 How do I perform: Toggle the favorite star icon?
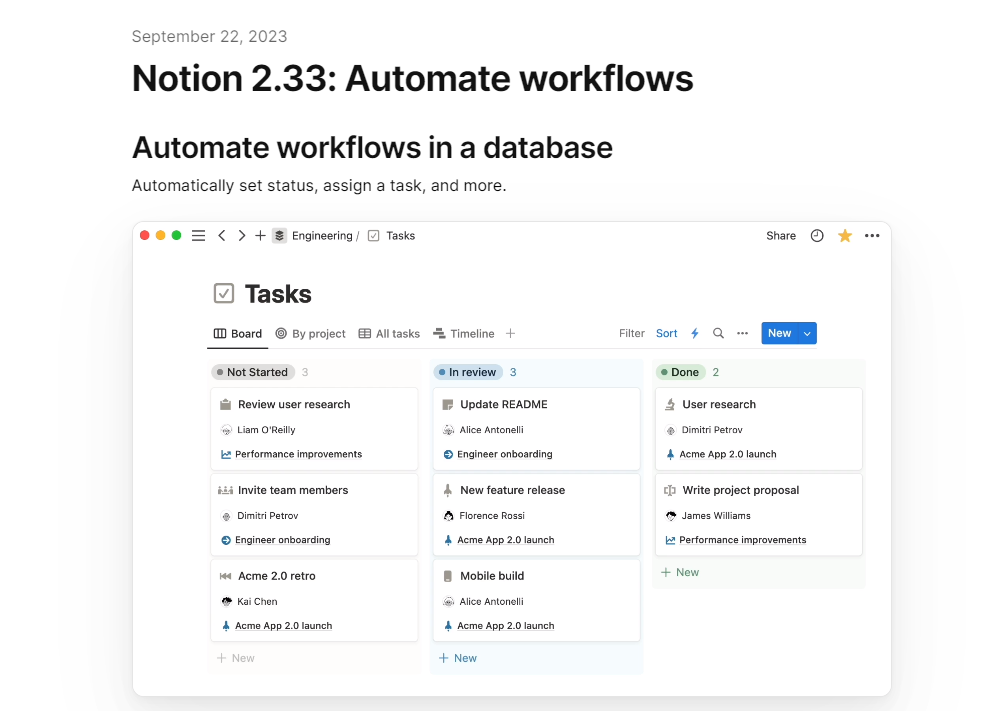[x=845, y=236]
